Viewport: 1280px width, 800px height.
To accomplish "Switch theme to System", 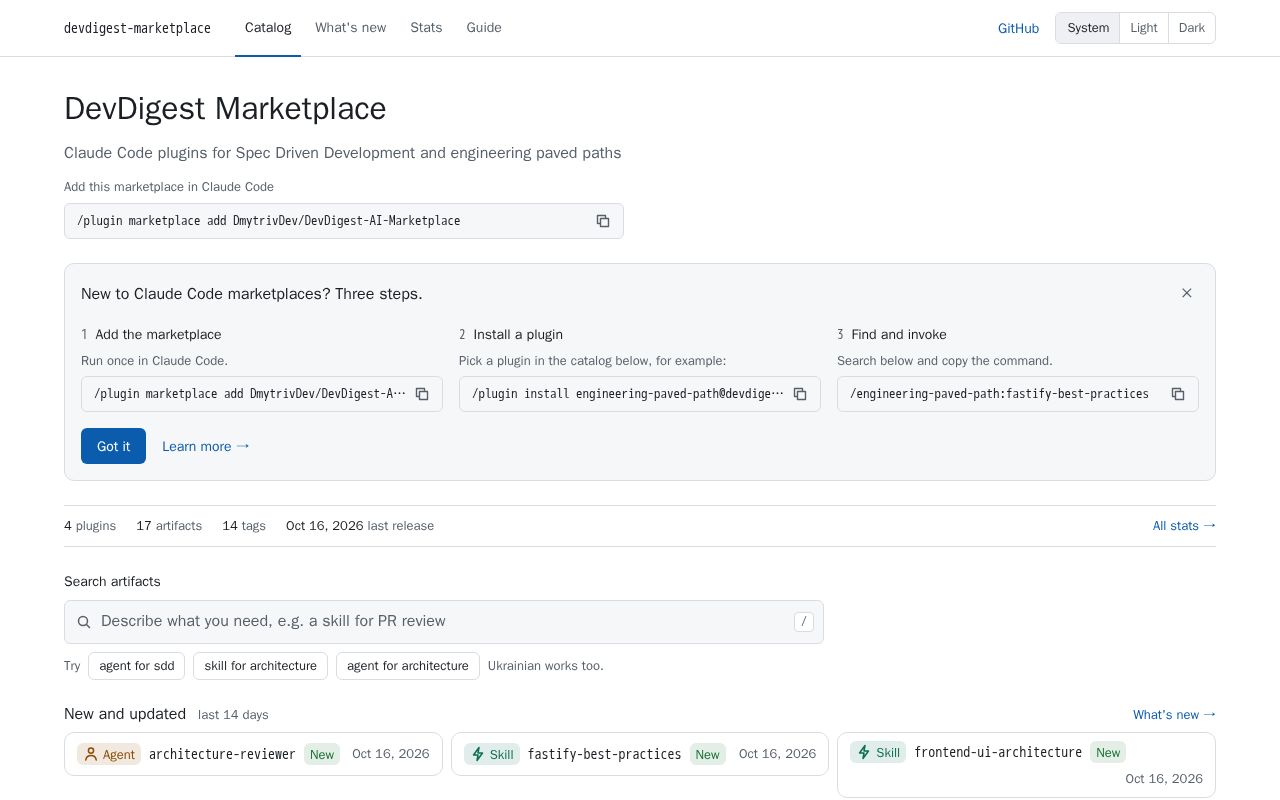I will [1088, 28].
